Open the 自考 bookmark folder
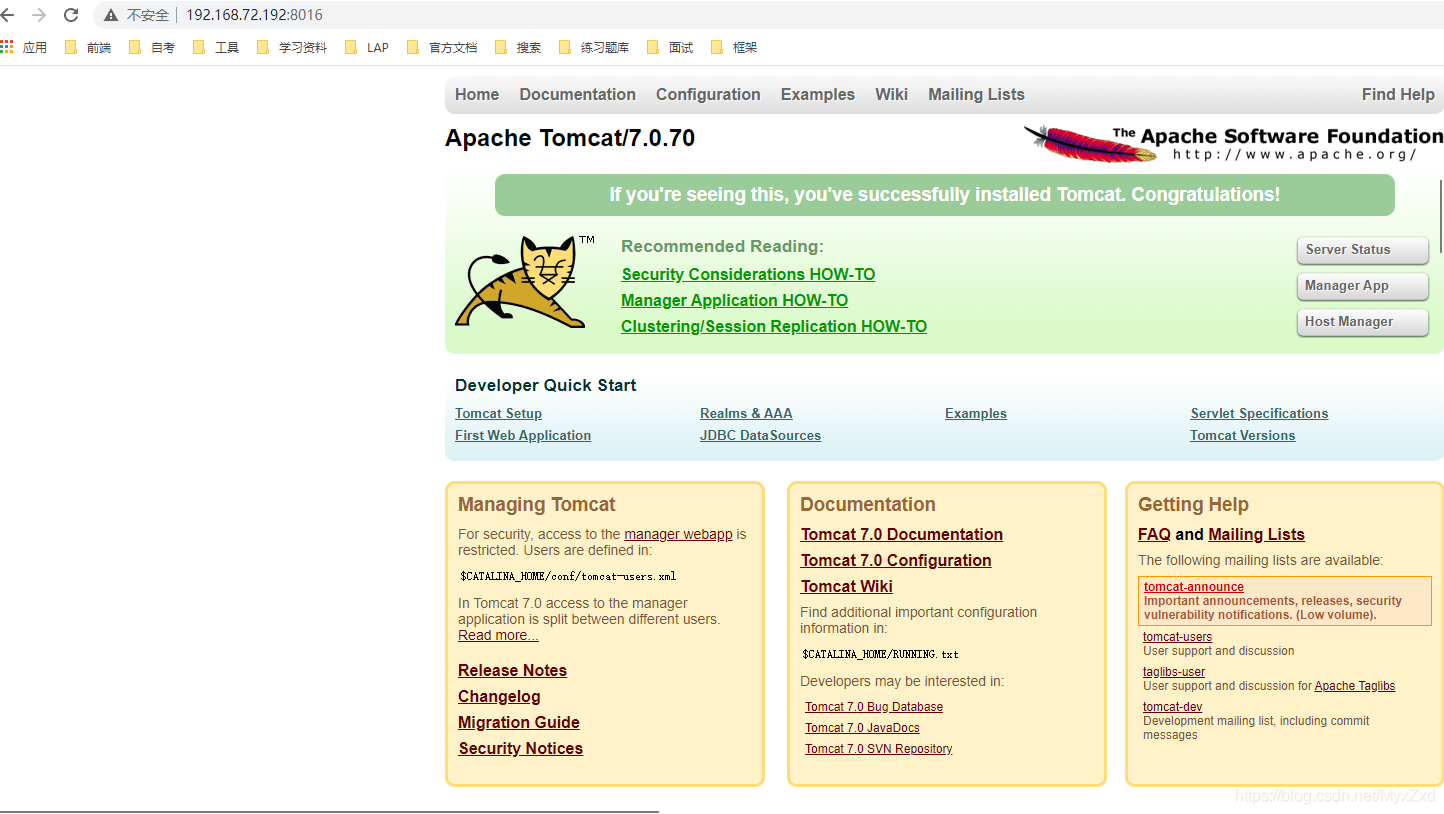 click(152, 47)
